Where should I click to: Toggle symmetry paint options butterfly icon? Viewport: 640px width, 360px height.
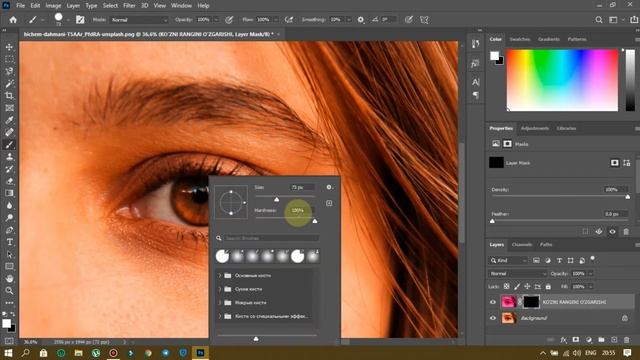(x=424, y=20)
